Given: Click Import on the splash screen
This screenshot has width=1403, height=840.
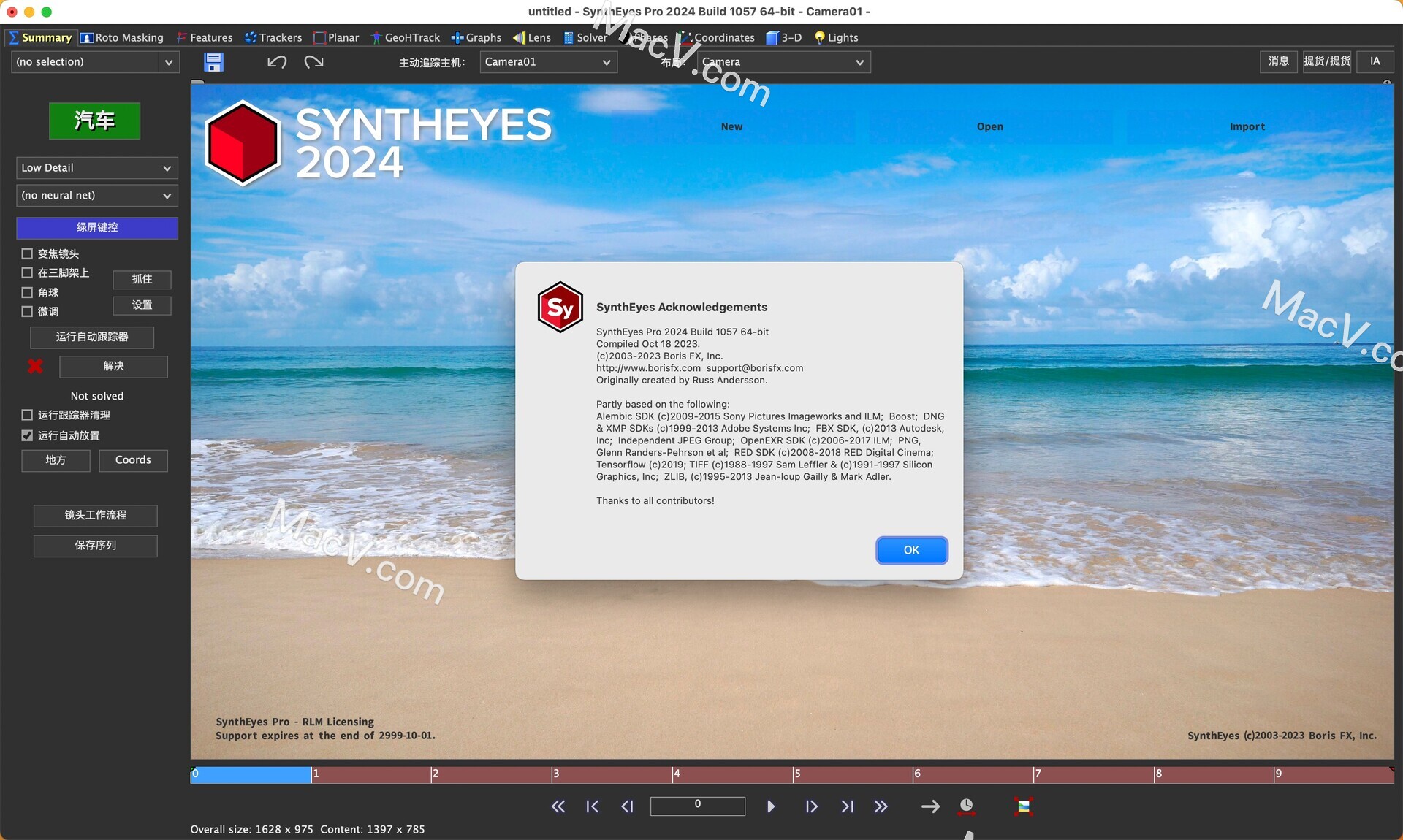Looking at the screenshot, I should (x=1247, y=126).
